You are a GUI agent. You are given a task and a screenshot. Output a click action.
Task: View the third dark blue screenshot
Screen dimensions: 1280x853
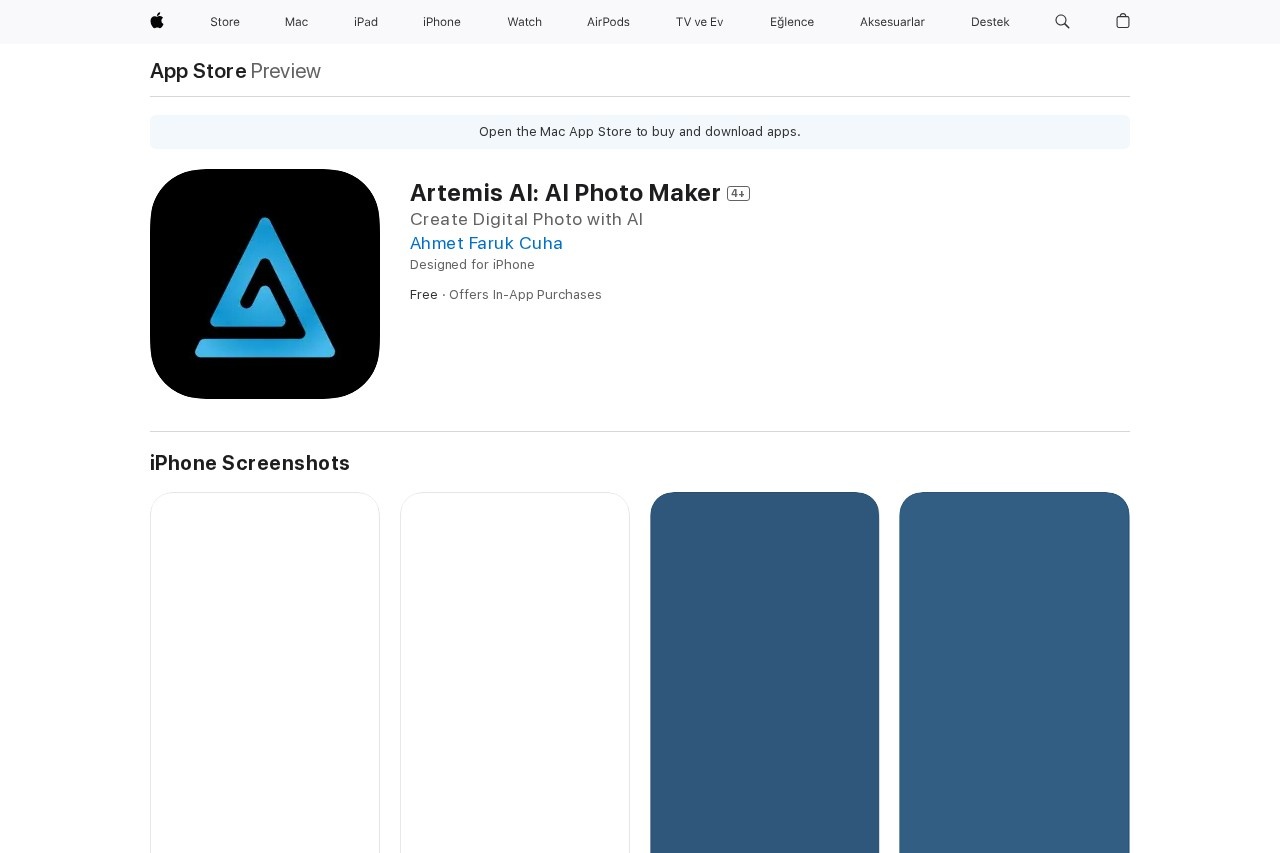point(765,672)
